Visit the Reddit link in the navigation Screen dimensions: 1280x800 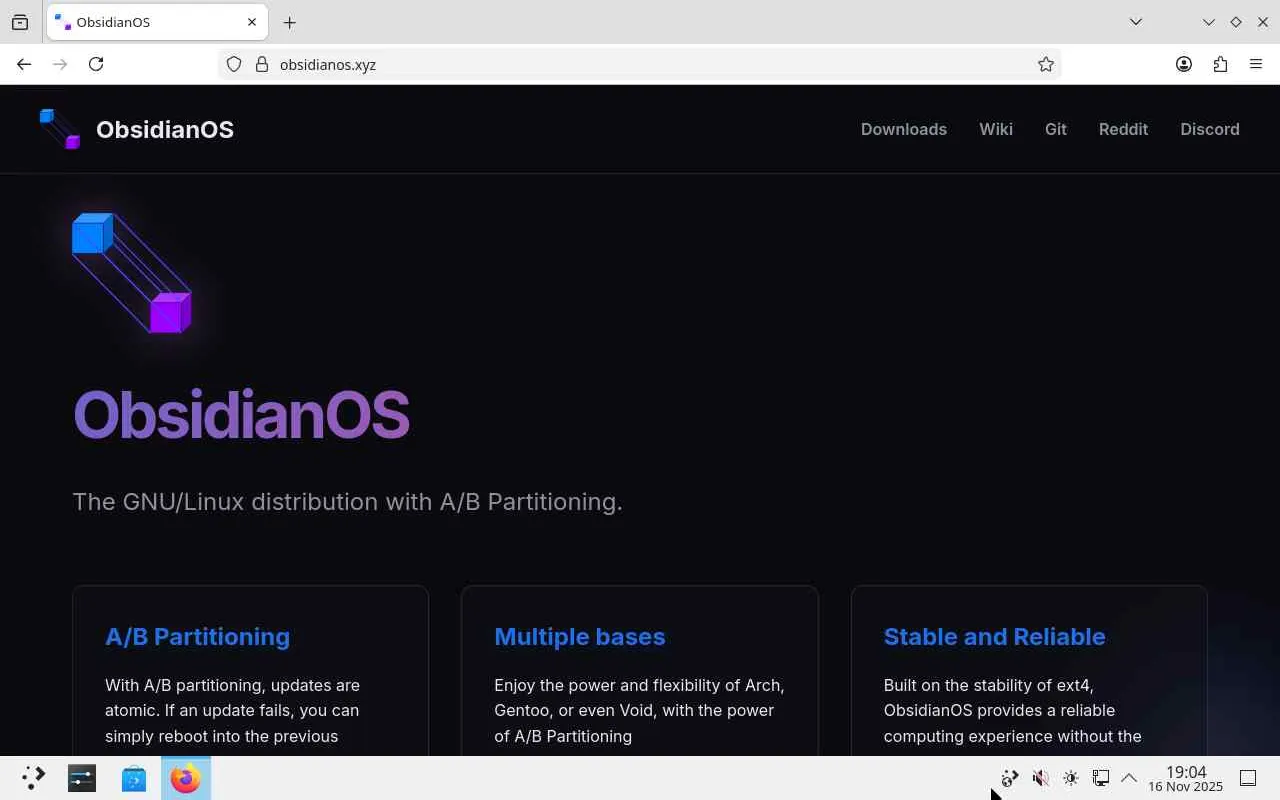pos(1123,129)
